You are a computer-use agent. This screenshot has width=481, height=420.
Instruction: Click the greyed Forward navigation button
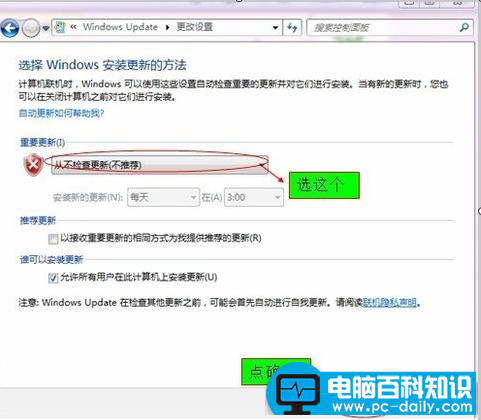tap(31, 28)
